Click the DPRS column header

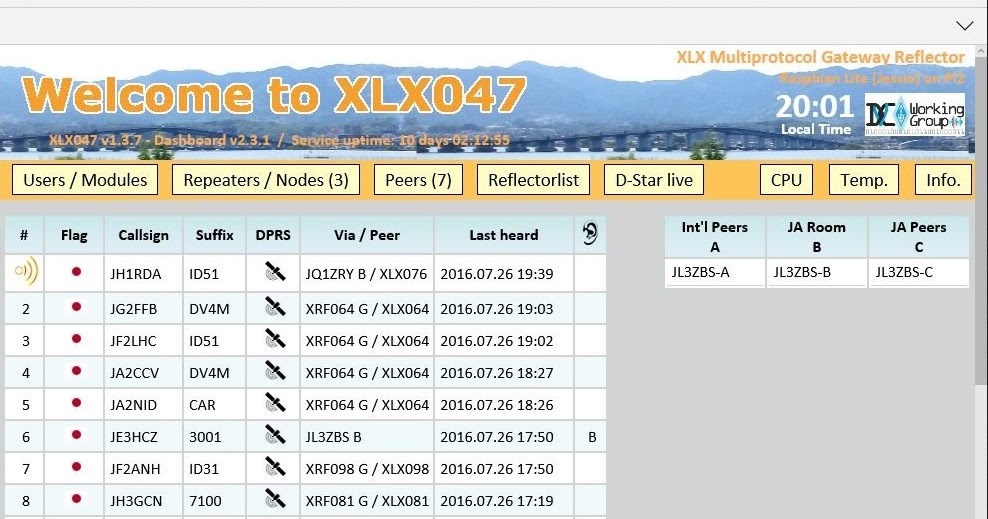point(273,235)
